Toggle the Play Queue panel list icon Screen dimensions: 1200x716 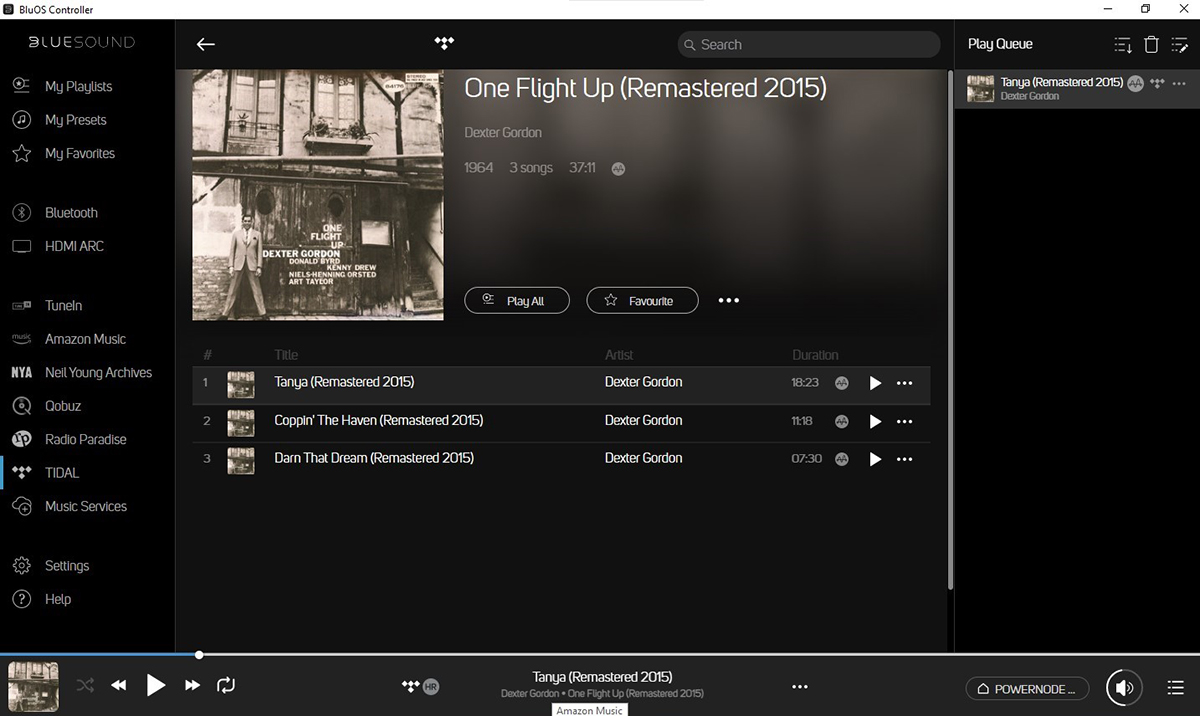[x=1176, y=688]
